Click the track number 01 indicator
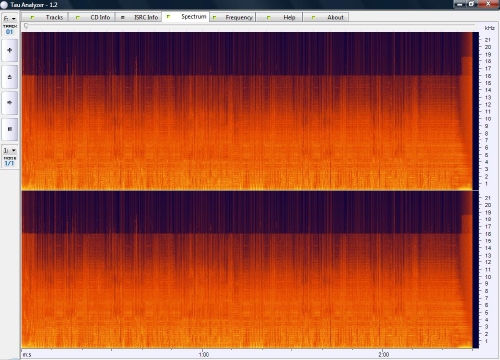 coord(9,32)
